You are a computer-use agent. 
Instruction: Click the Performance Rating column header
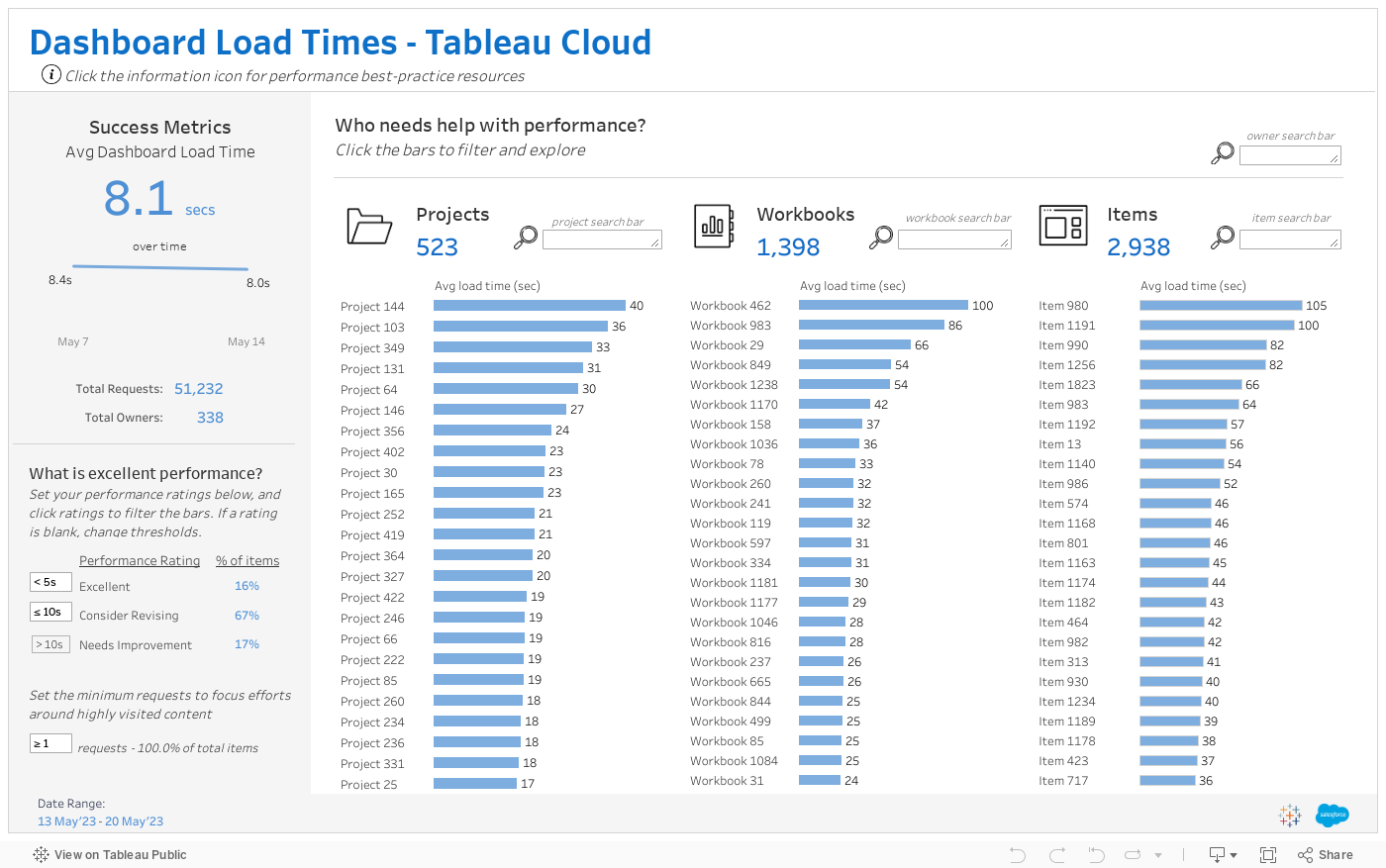click(140, 560)
